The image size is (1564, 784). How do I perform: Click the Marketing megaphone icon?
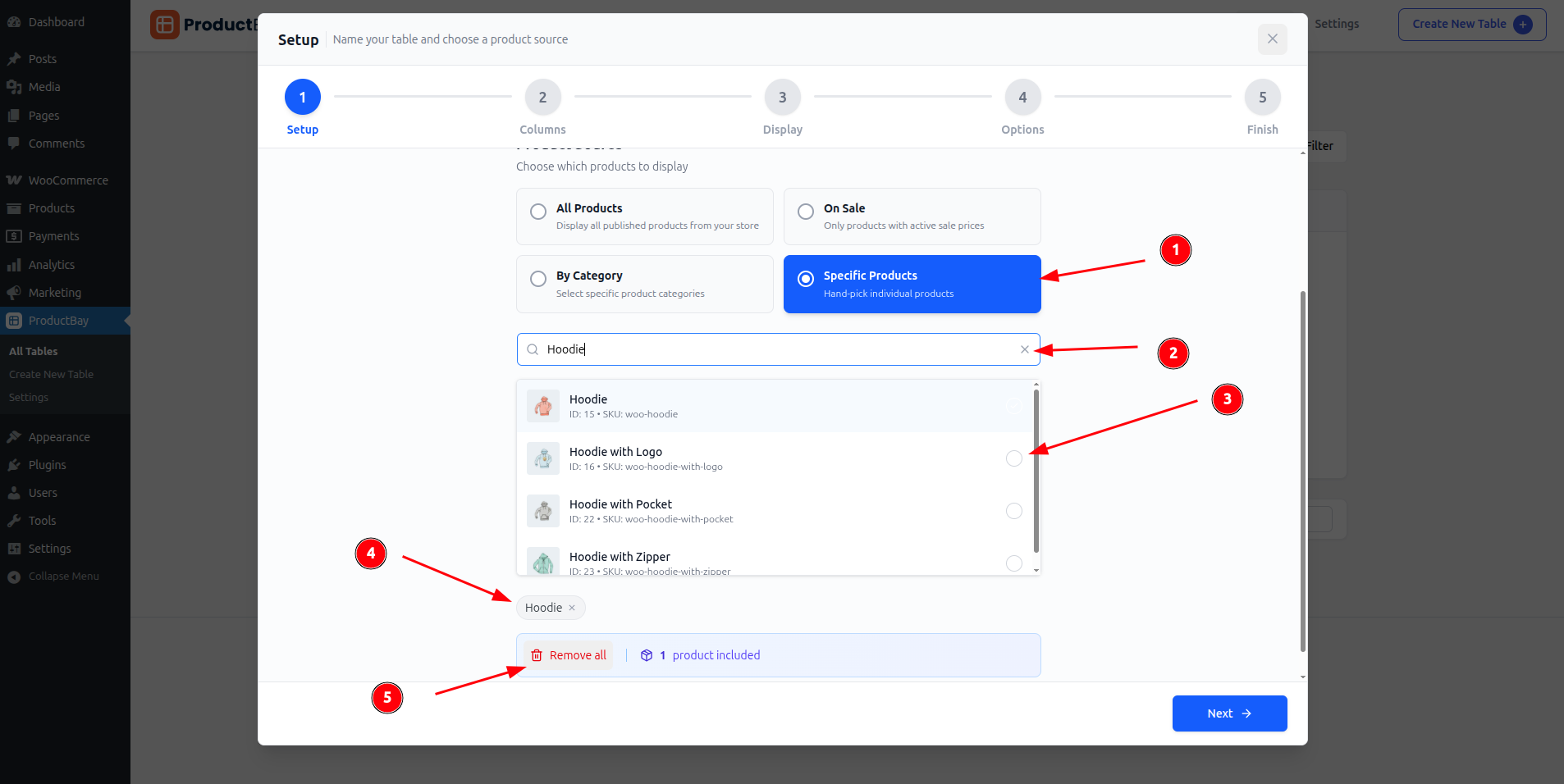pyautogui.click(x=14, y=293)
